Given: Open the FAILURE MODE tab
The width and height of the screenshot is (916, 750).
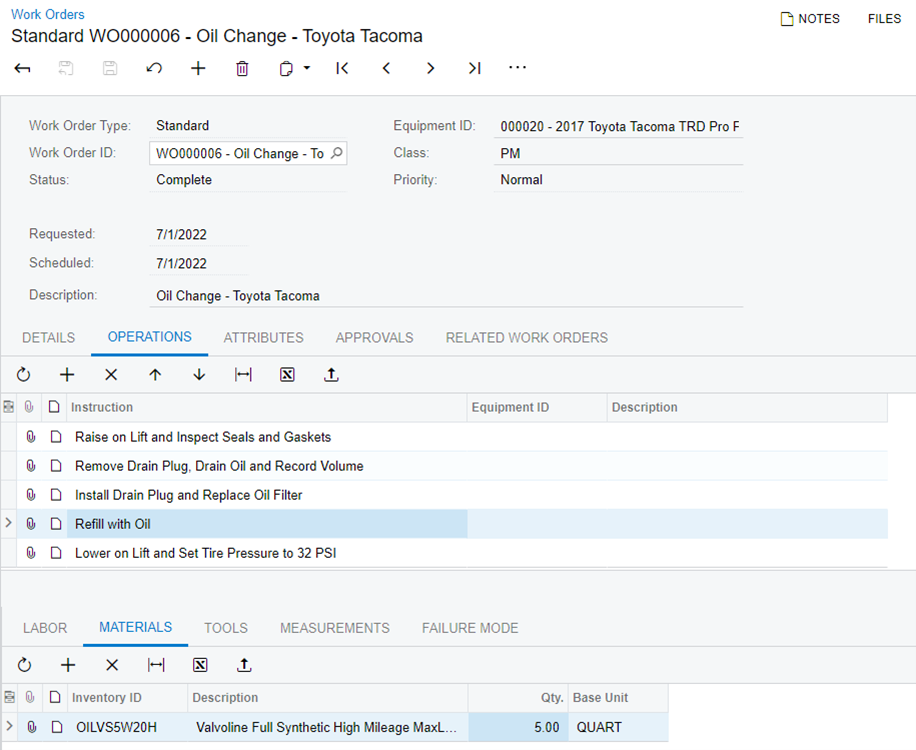Looking at the screenshot, I should pos(470,628).
